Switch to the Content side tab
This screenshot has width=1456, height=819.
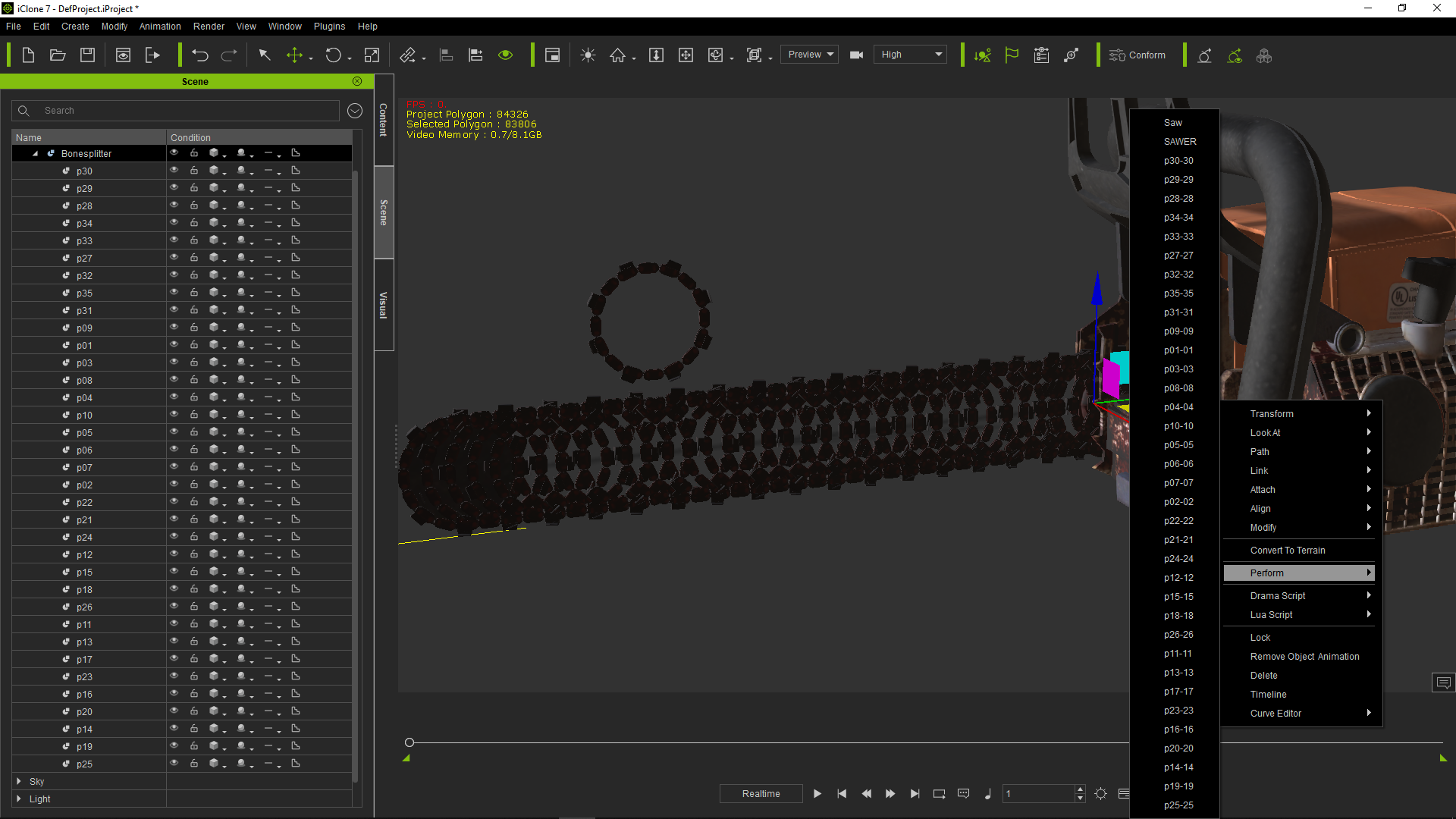pos(384,120)
